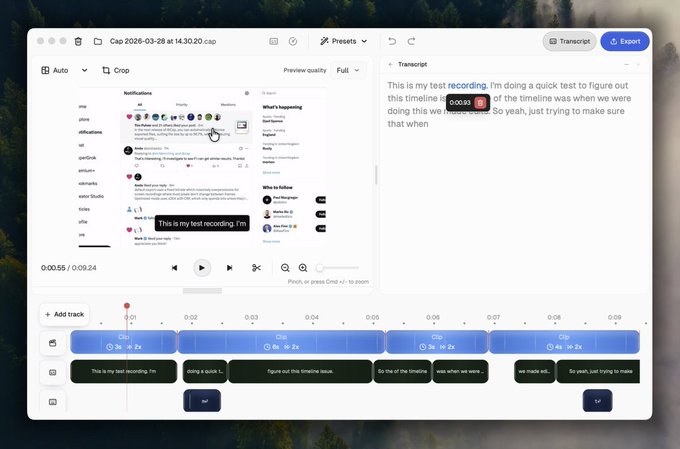This screenshot has width=680, height=449.
Task: Undo the last edit
Action: [392, 41]
